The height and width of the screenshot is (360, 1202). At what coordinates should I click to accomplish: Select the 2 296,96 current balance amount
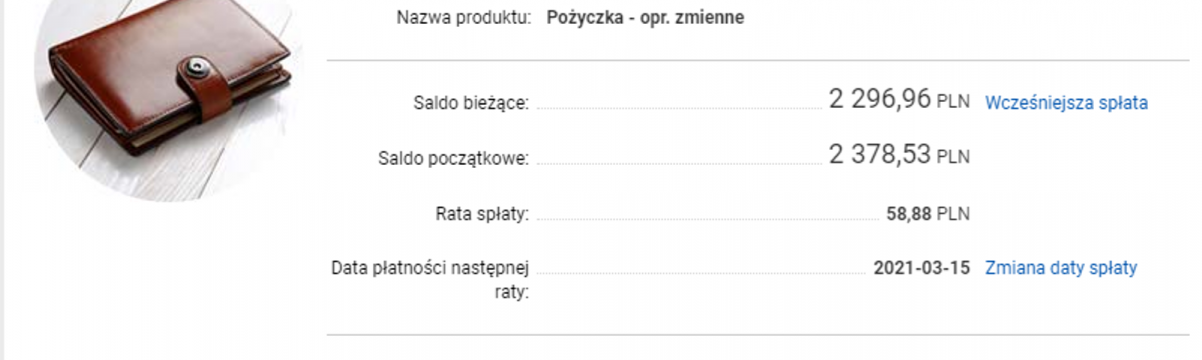(x=879, y=99)
